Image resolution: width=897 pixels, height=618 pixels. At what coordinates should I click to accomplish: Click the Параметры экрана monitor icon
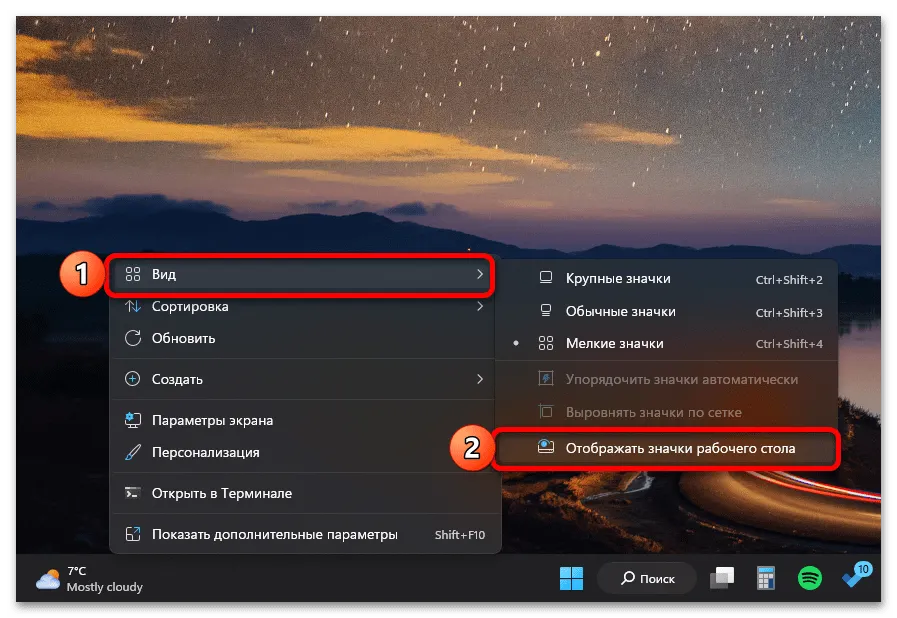pos(133,420)
